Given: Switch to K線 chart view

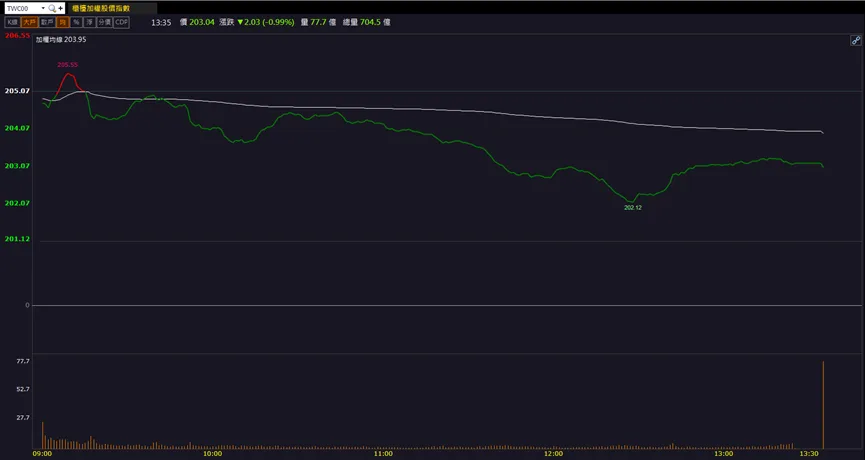Looking at the screenshot, I should click(12, 23).
